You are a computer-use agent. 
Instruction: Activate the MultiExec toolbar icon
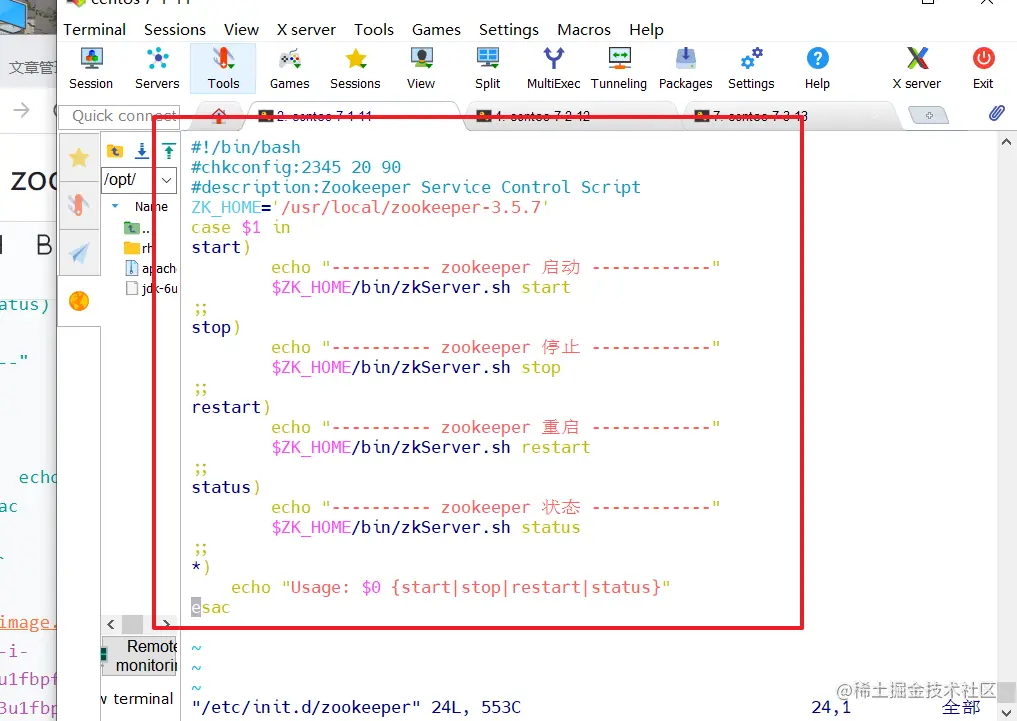553,69
